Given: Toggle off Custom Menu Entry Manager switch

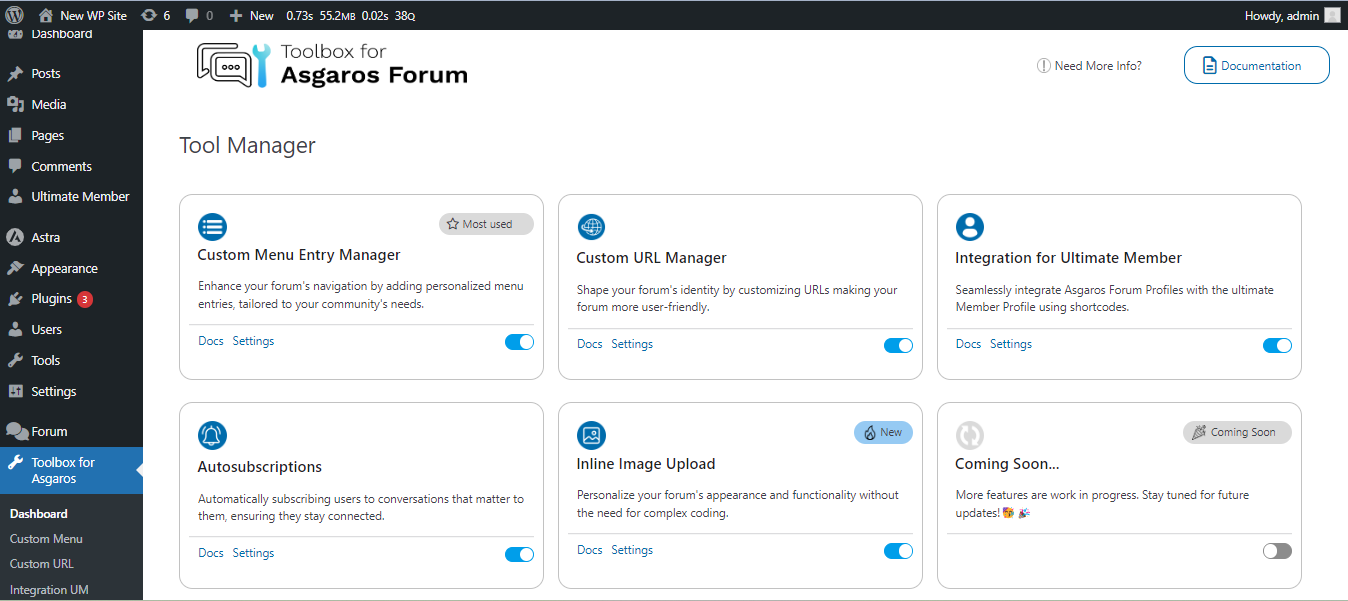Looking at the screenshot, I should click(519, 342).
